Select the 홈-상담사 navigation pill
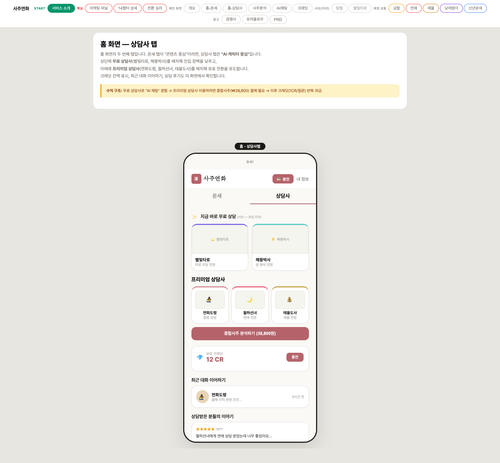 pyautogui.click(x=235, y=8)
